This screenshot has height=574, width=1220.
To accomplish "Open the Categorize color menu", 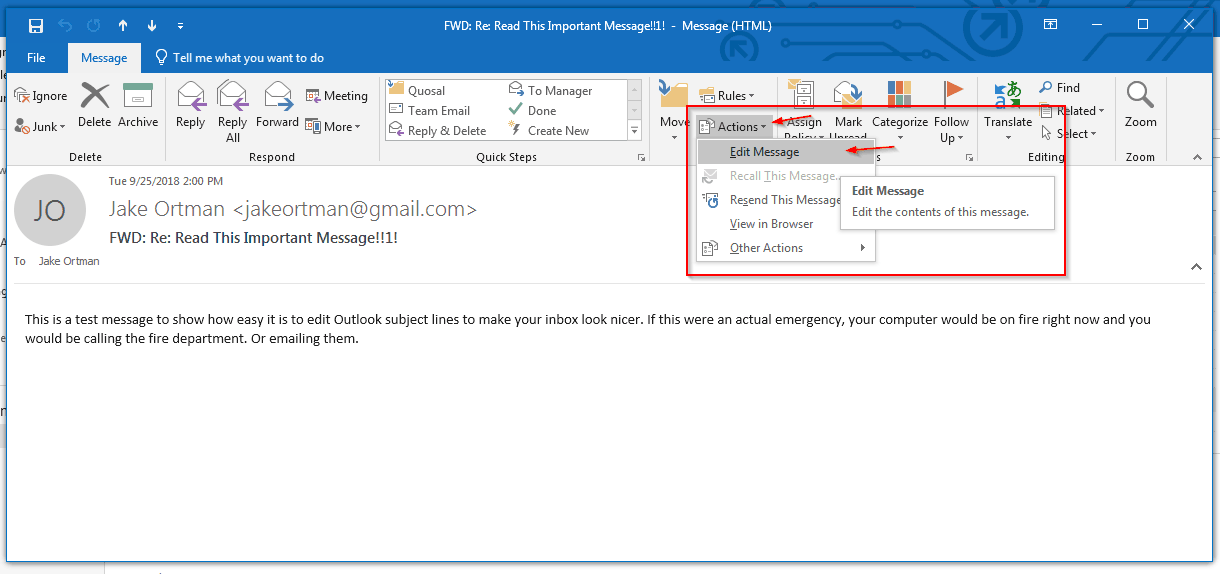I will point(900,106).
